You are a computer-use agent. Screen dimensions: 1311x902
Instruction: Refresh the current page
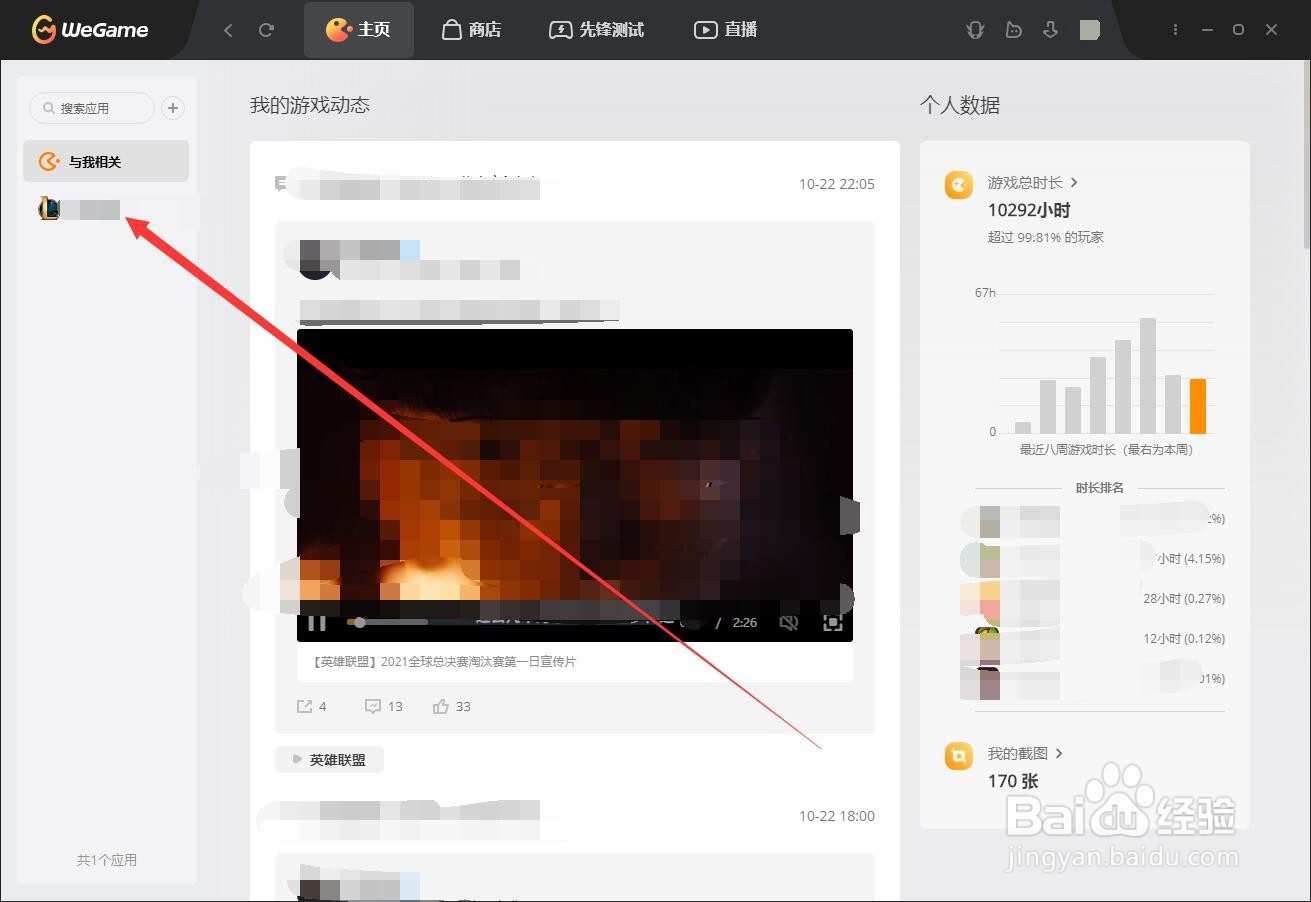(266, 29)
